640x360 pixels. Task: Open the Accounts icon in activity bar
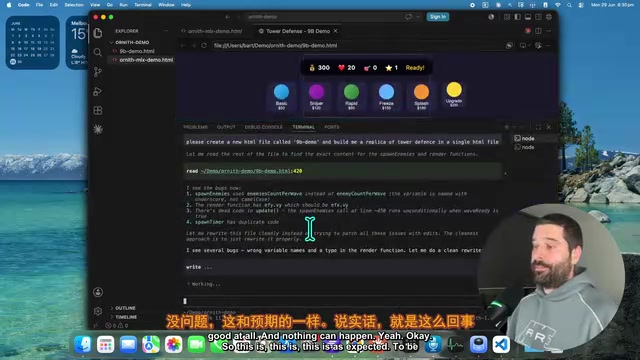tap(98, 292)
